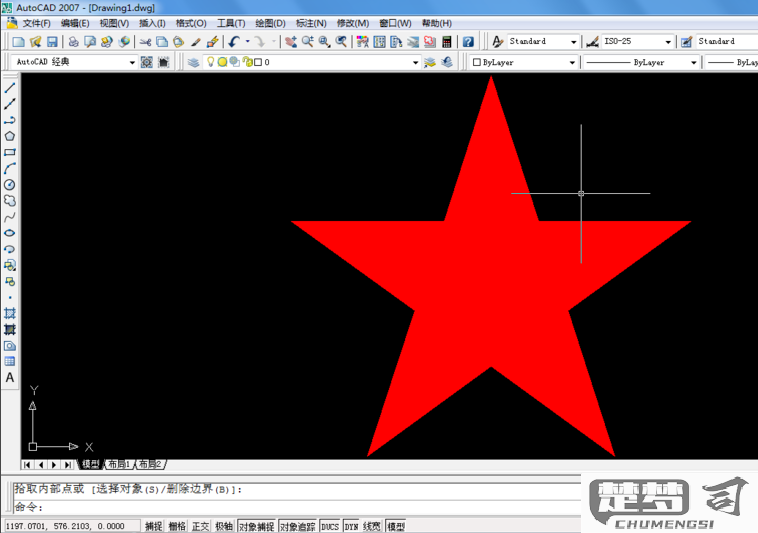Switch to the 模型 model tab
The image size is (758, 533).
[90, 464]
